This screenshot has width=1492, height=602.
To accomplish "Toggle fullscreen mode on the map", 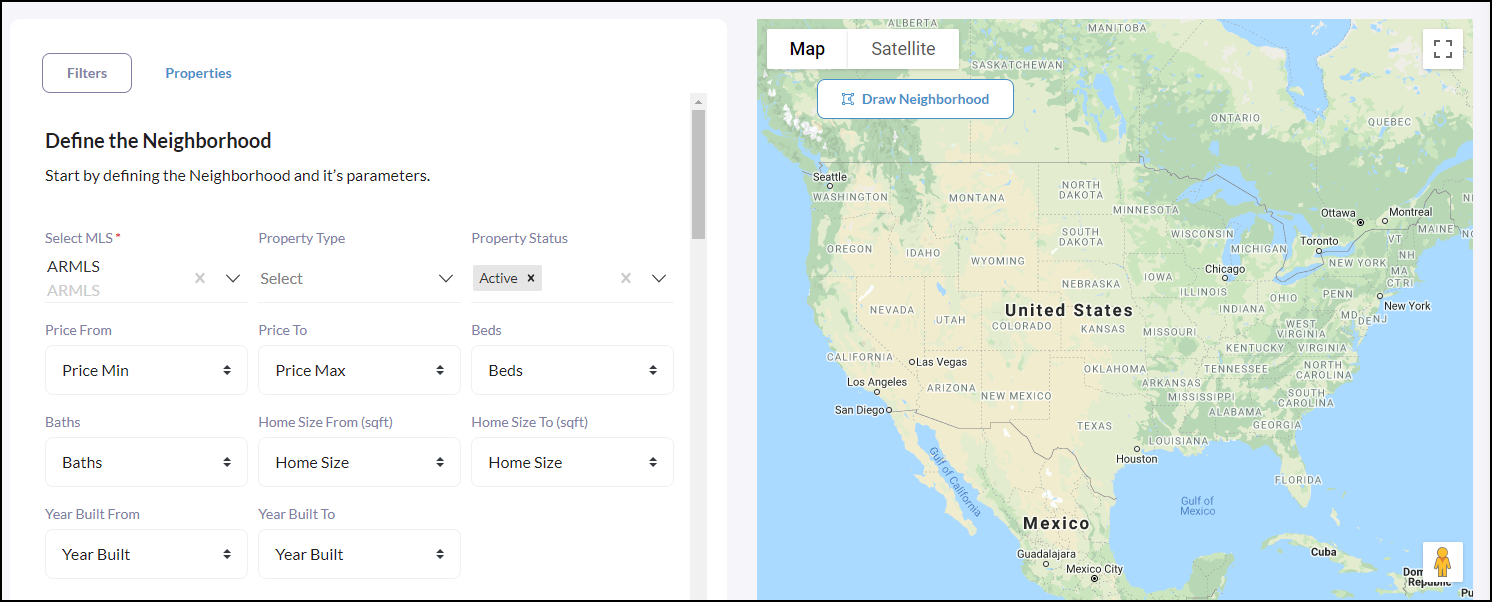I will coord(1442,48).
